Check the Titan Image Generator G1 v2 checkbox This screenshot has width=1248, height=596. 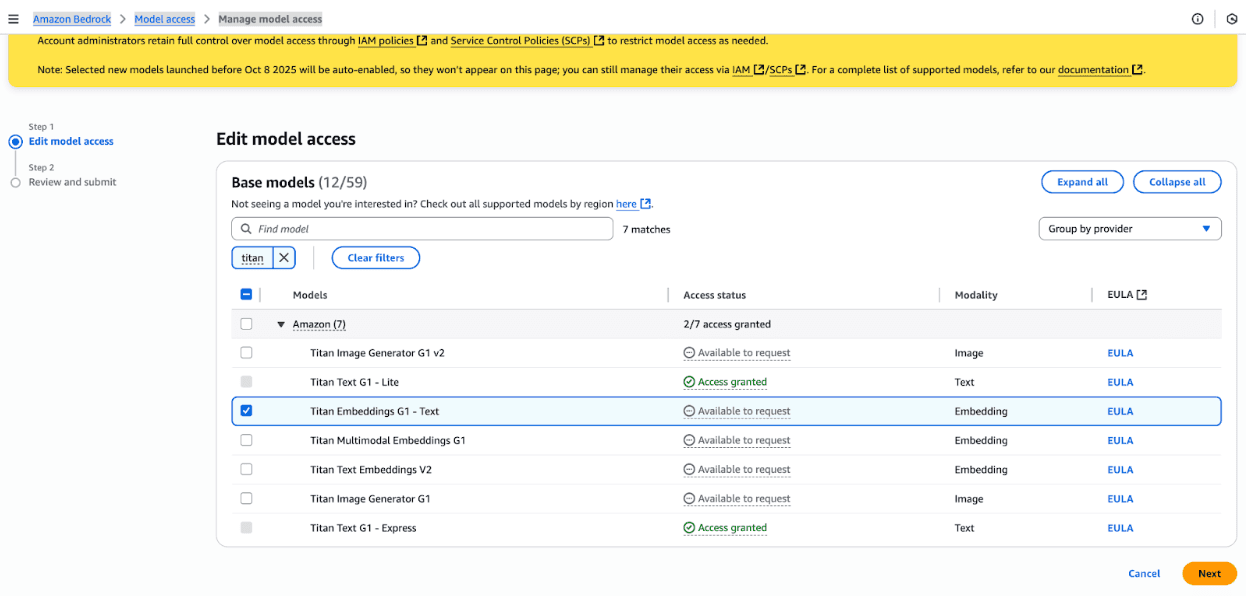coord(246,352)
